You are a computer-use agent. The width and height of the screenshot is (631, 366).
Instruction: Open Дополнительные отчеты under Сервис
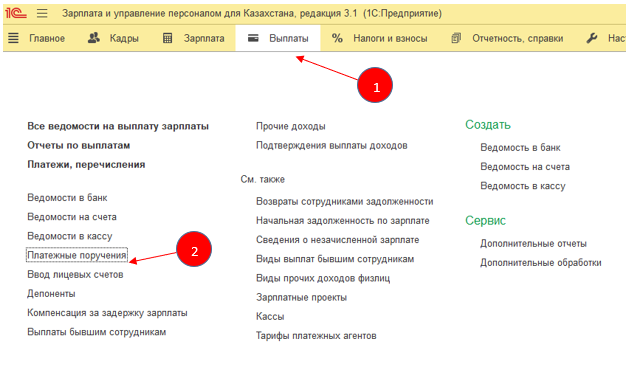pos(533,244)
